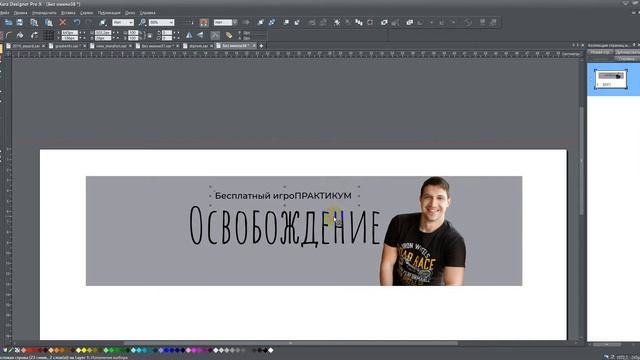The width and height of the screenshot is (640, 360).
Task: Select the 'Бесплатный игроПРАКТИКУМ' text line
Action: click(283, 196)
